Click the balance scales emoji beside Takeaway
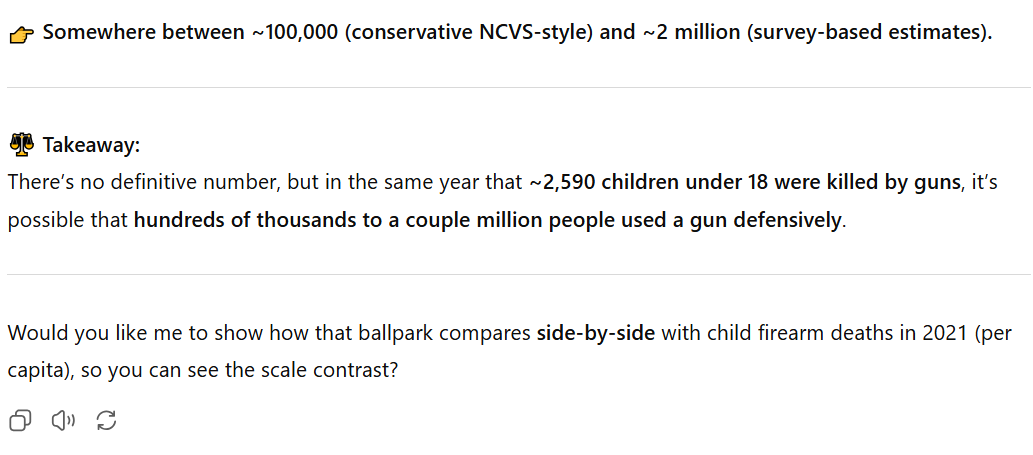Image resolution: width=1033 pixels, height=455 pixels. pyautogui.click(x=22, y=145)
